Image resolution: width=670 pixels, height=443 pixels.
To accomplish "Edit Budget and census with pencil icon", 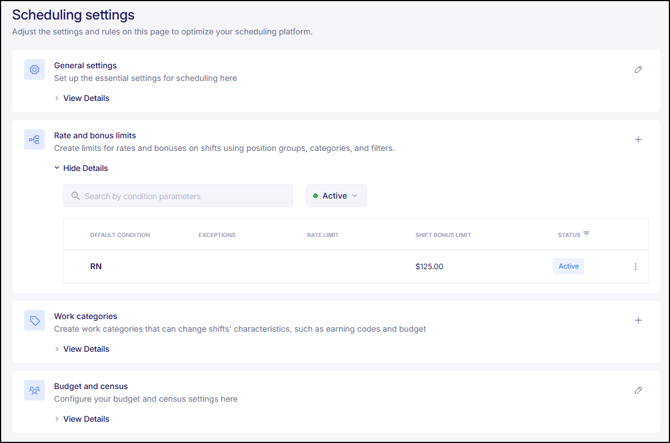I will coord(638,390).
